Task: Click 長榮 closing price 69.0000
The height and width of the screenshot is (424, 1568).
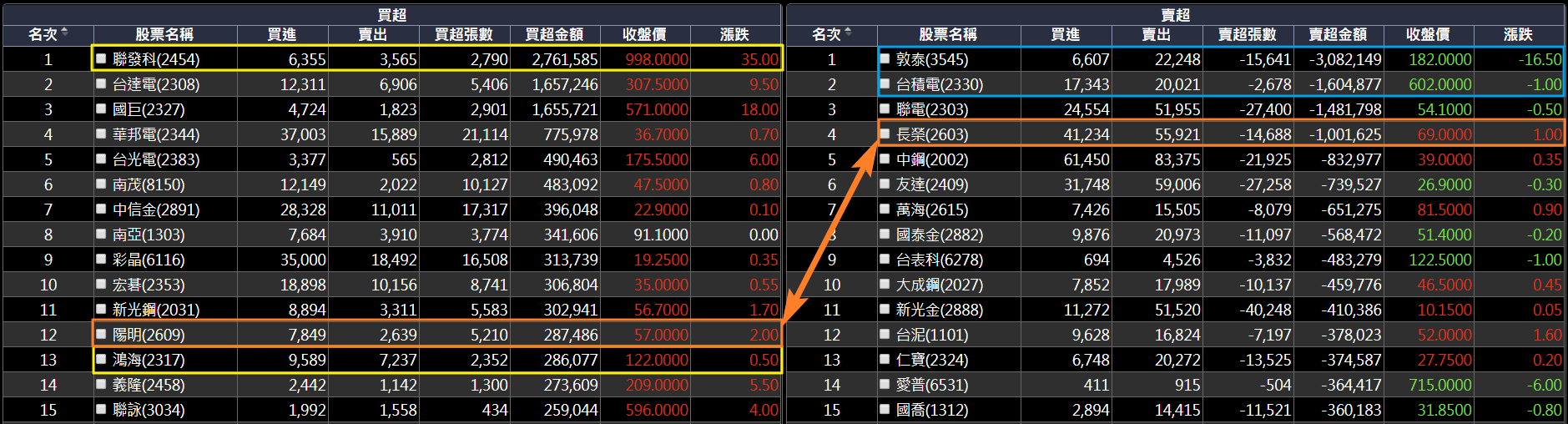Action: pyautogui.click(x=1444, y=134)
